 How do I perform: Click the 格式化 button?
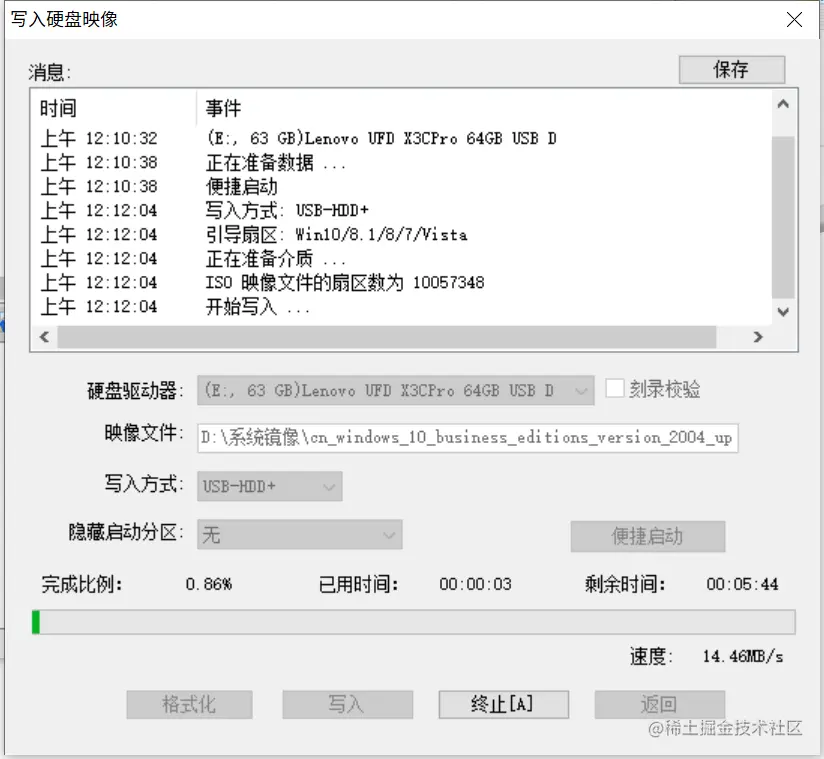coord(189,704)
